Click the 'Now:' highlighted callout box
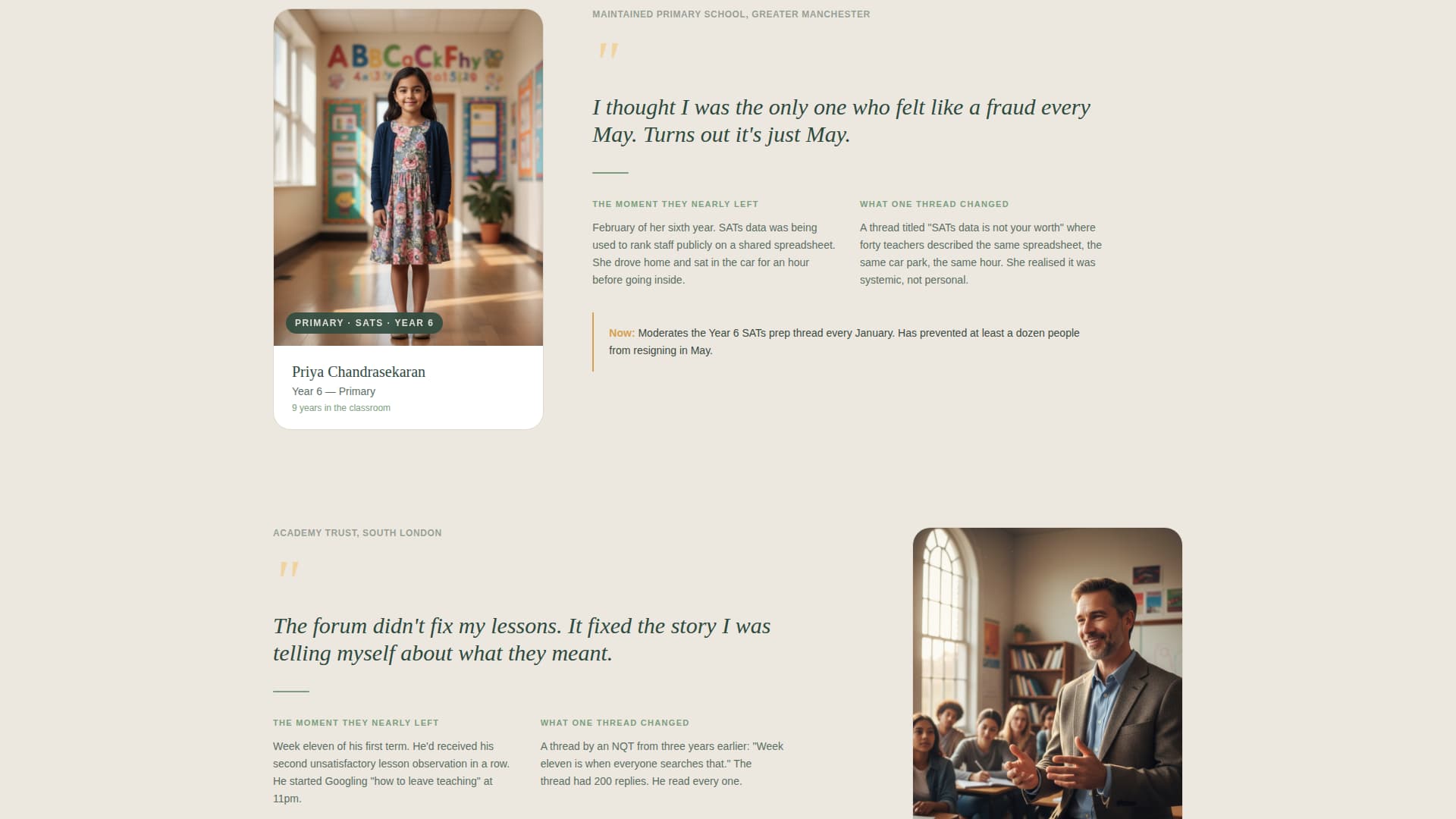The width and height of the screenshot is (1456, 819). pos(842,341)
